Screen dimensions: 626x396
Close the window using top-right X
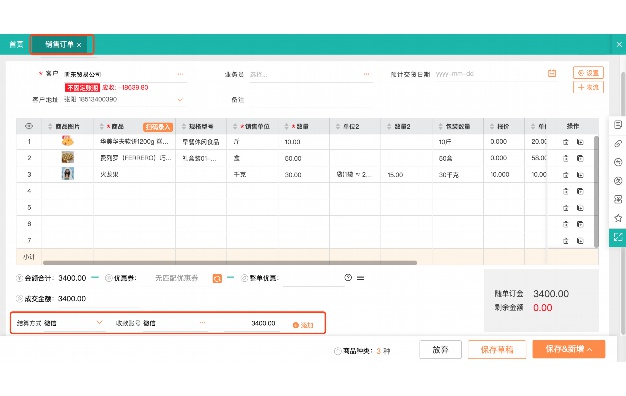click(x=619, y=44)
